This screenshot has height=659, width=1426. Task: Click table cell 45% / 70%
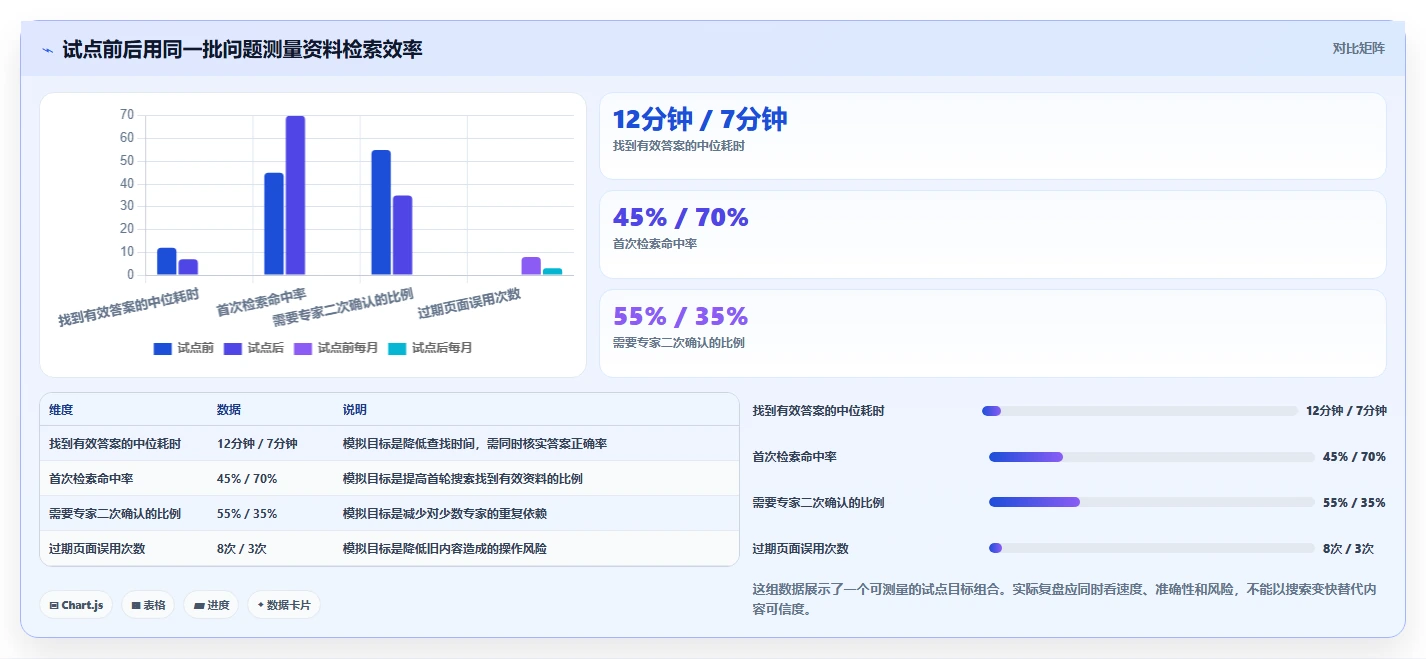click(x=247, y=479)
